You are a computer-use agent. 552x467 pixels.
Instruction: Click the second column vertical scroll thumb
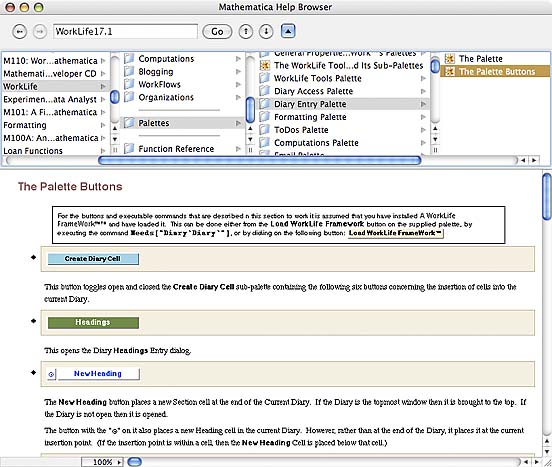click(250, 110)
